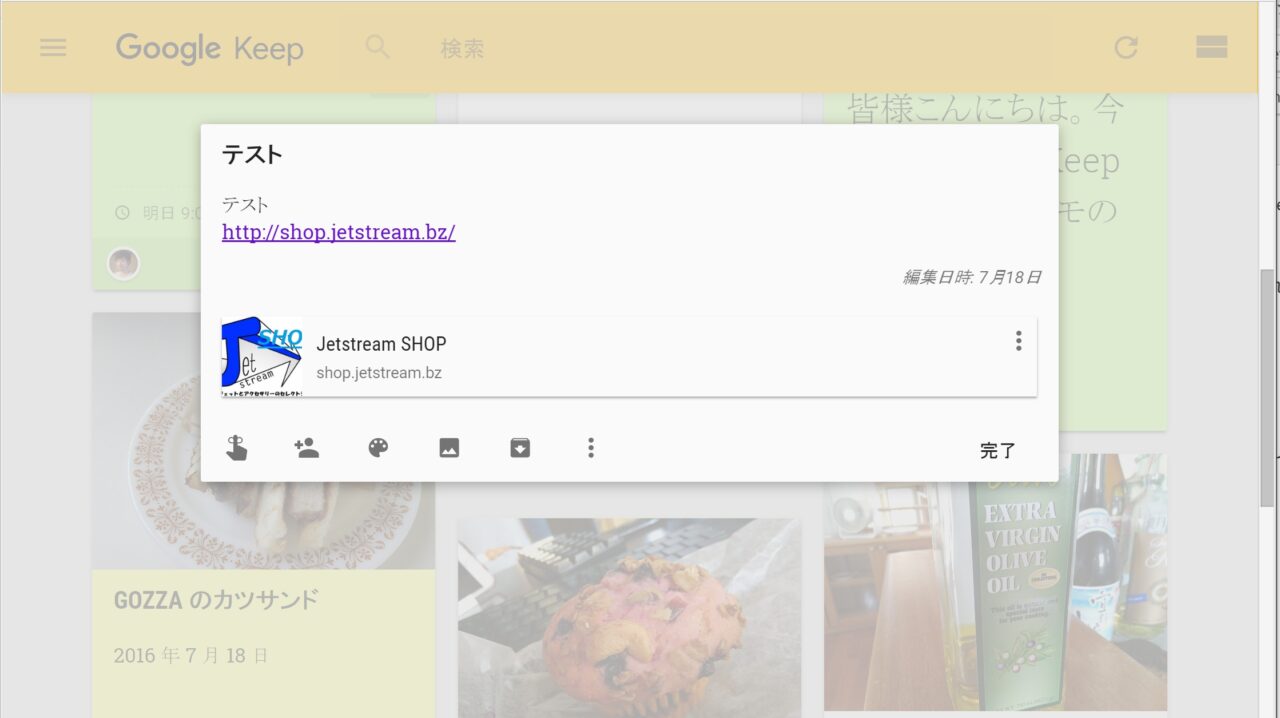Click the reminder finger icon in the note

point(236,448)
